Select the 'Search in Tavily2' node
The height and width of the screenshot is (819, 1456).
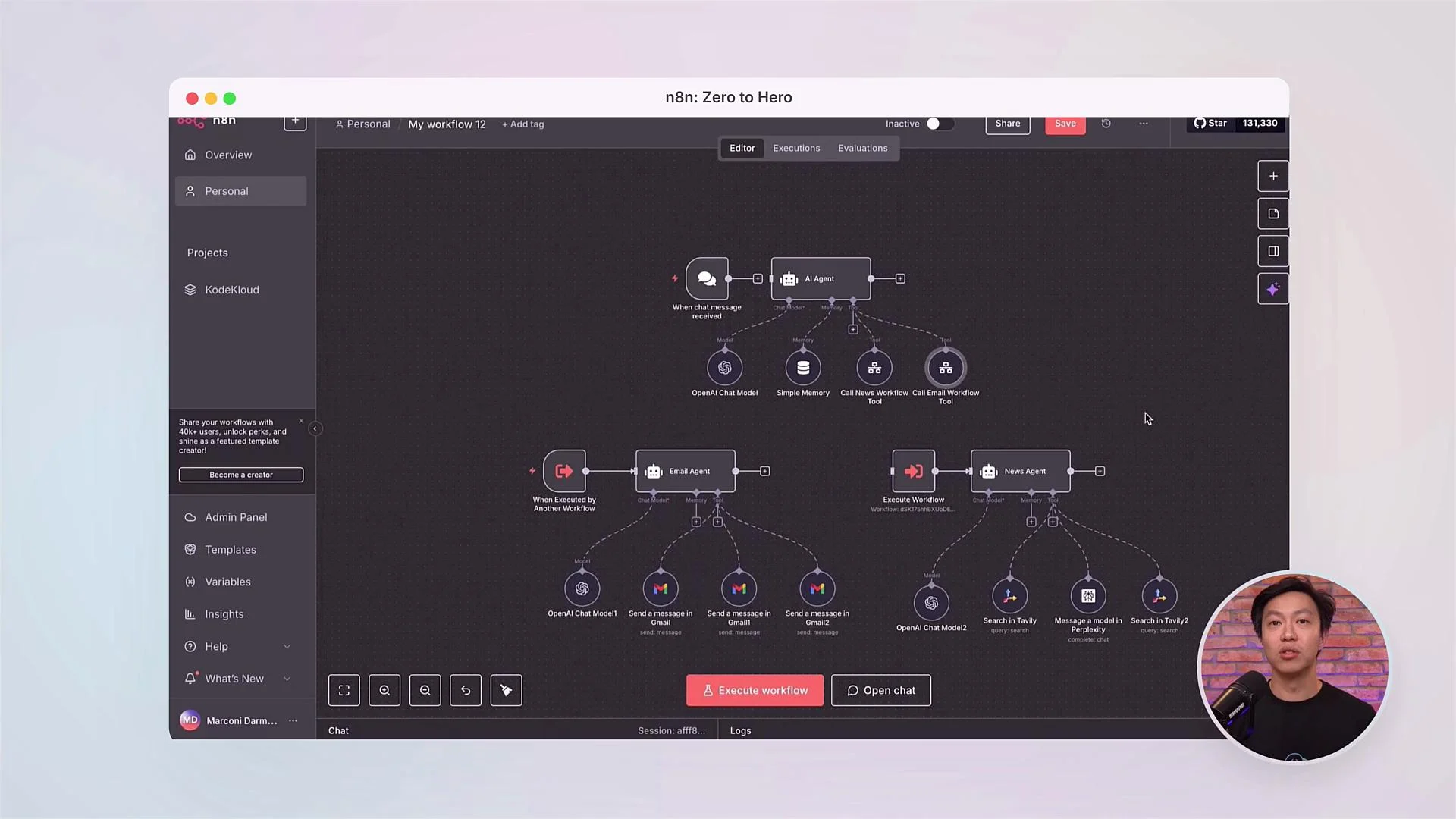tap(1159, 596)
